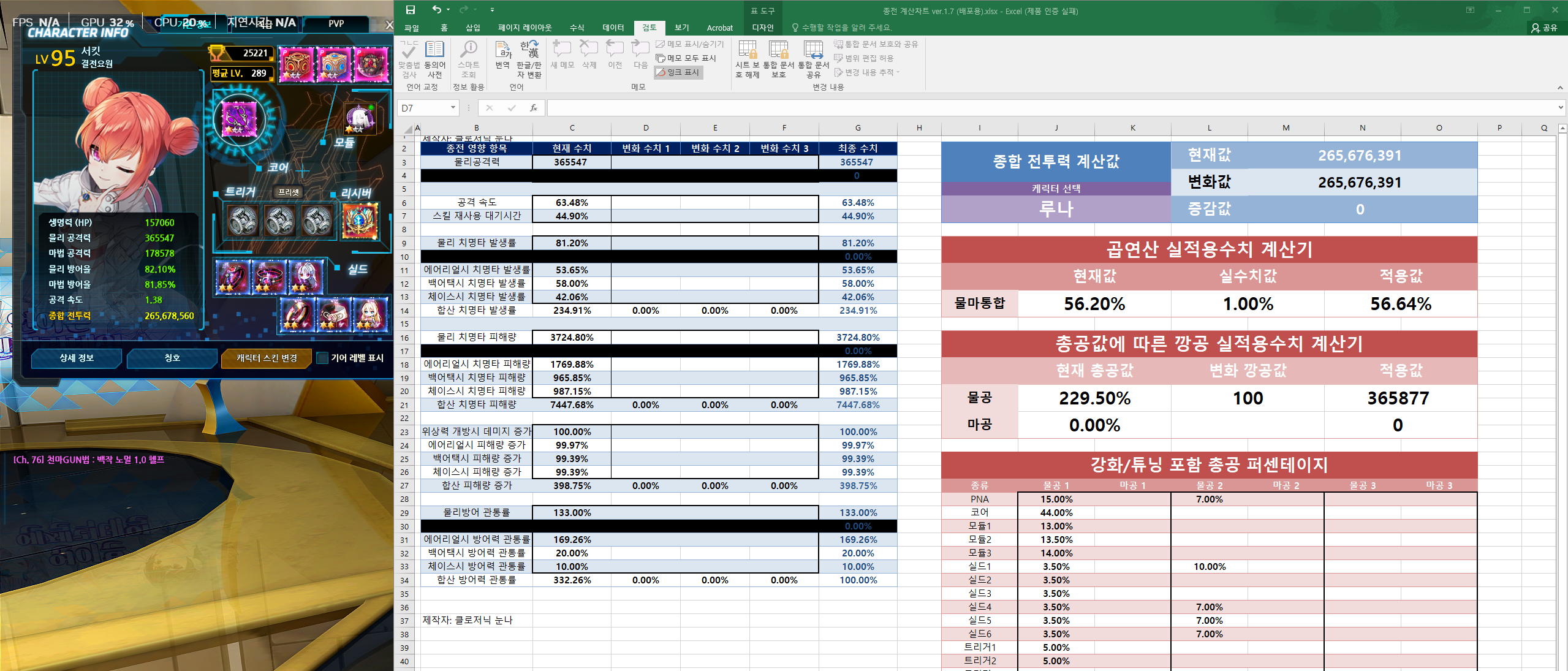1568x671 pixels.
Task: Click the 캐릭터 스킨 변경 button
Action: 267,358
